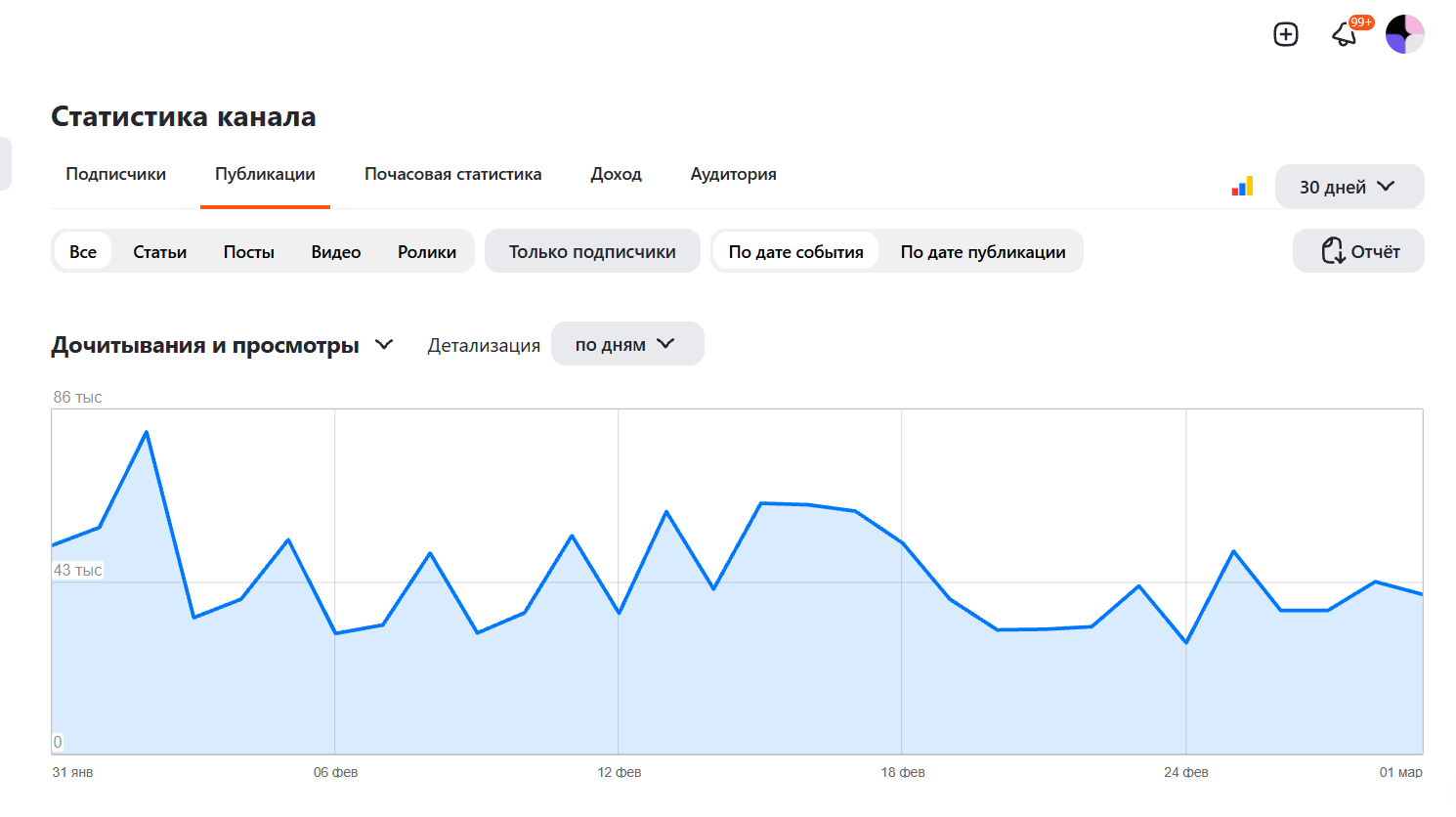Click the colored bar chart icon
This screenshot has width=1456, height=817.
[1242, 187]
